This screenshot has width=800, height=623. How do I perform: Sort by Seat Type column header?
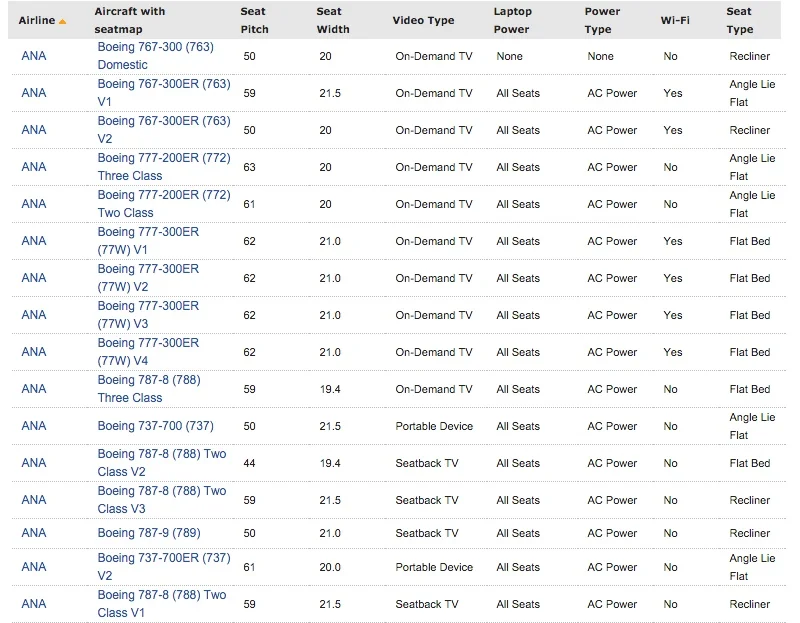point(739,20)
